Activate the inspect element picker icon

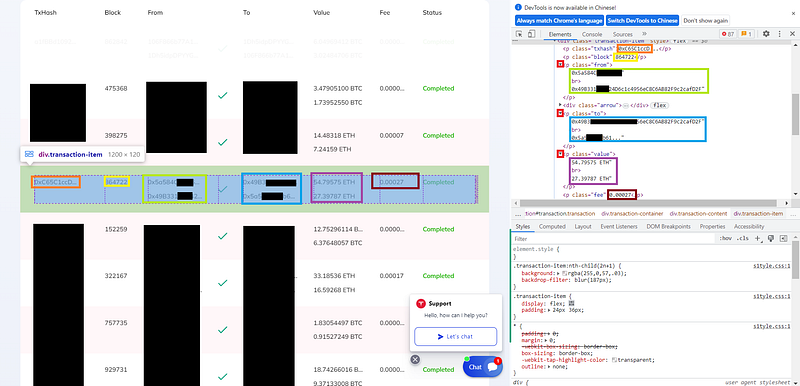pyautogui.click(x=519, y=34)
